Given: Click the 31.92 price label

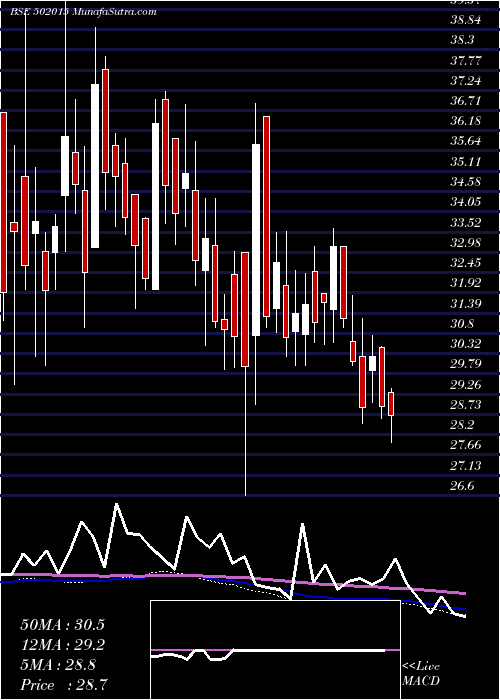Looking at the screenshot, I should click(466, 283).
